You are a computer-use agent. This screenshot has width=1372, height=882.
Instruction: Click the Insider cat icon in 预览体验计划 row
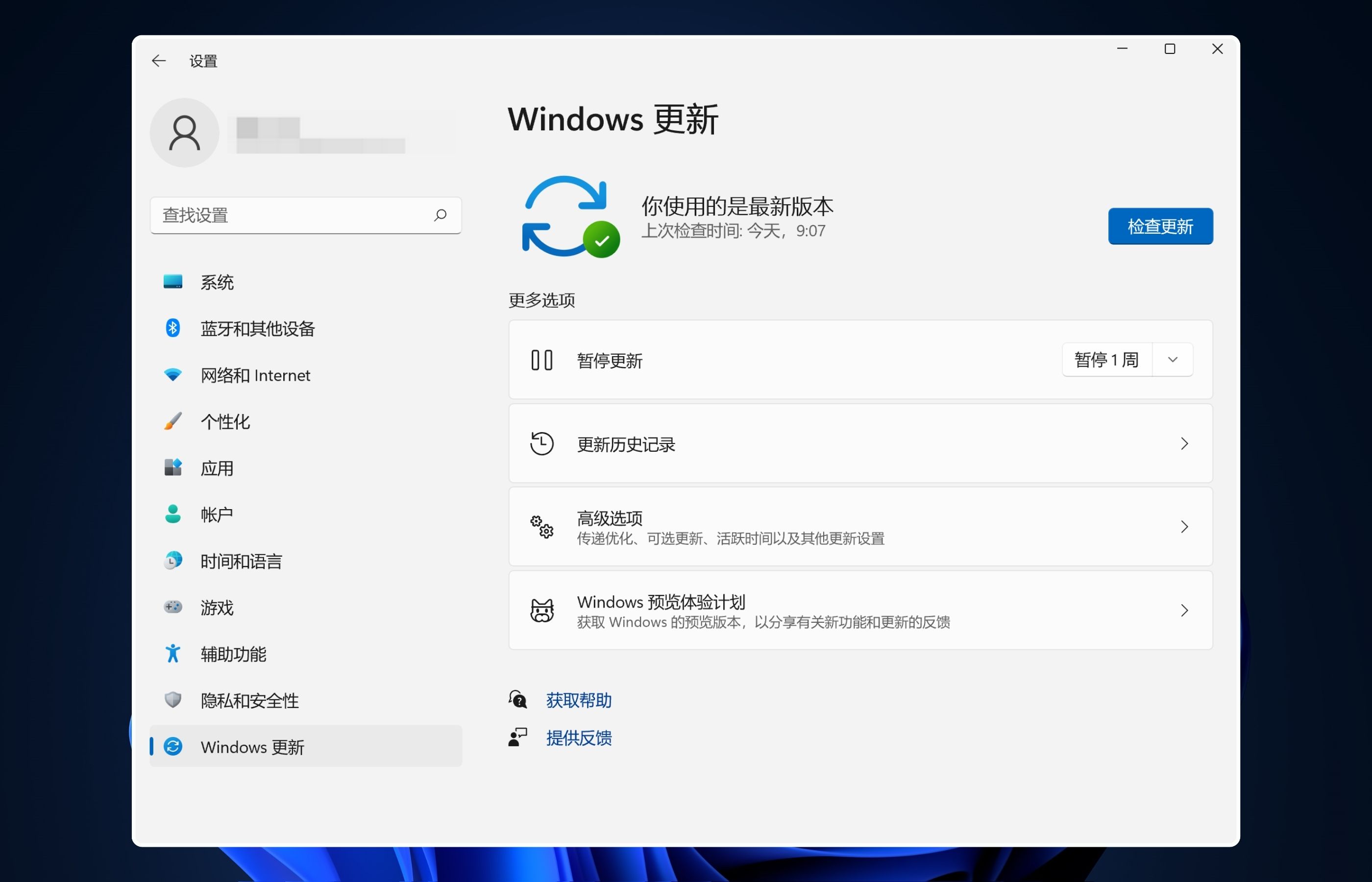541,611
